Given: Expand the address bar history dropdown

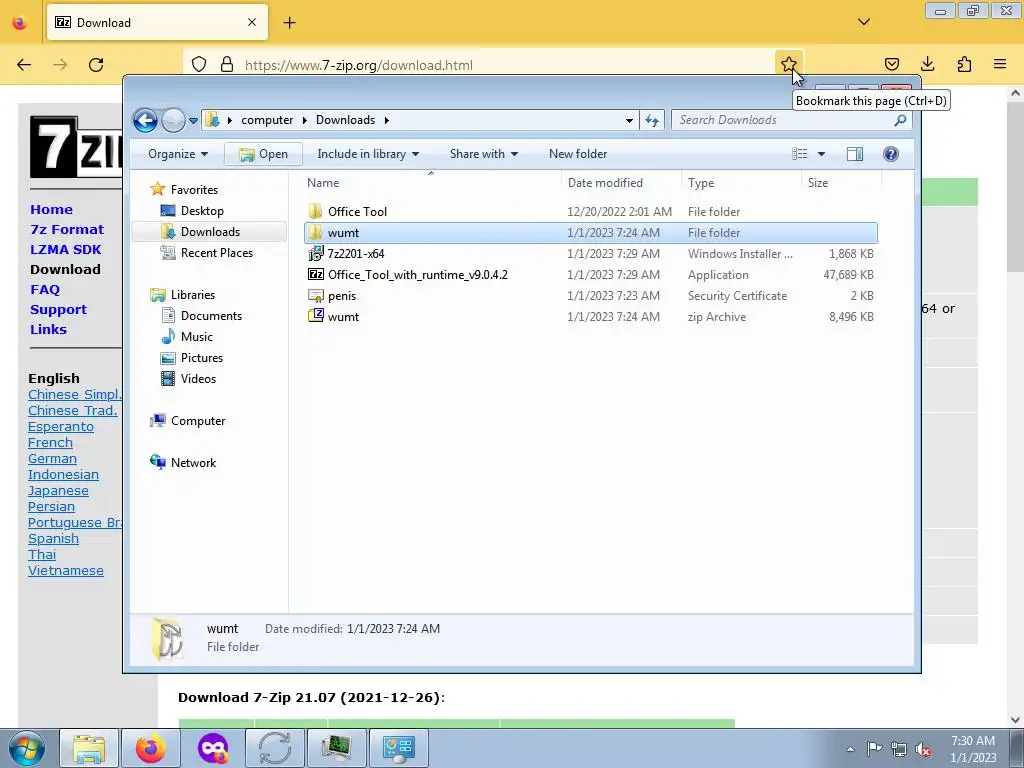Looking at the screenshot, I should click(x=629, y=120).
